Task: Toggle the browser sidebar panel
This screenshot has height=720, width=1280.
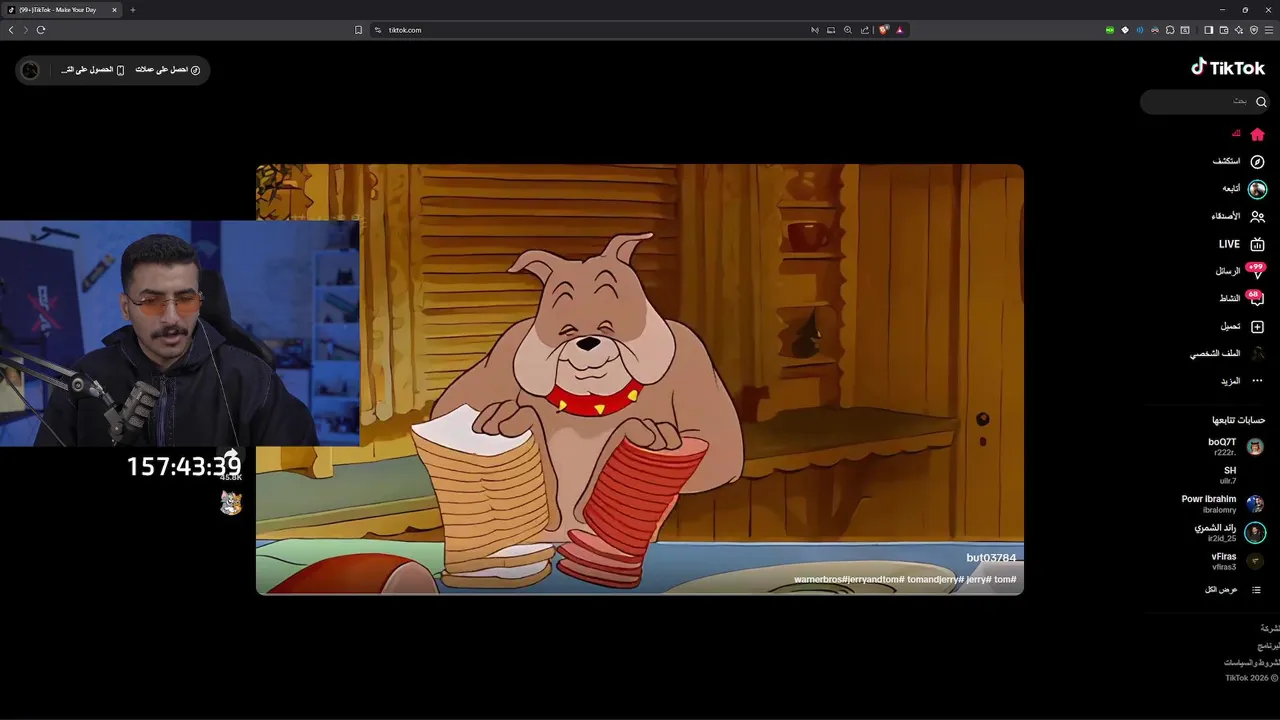Action: tap(1208, 30)
